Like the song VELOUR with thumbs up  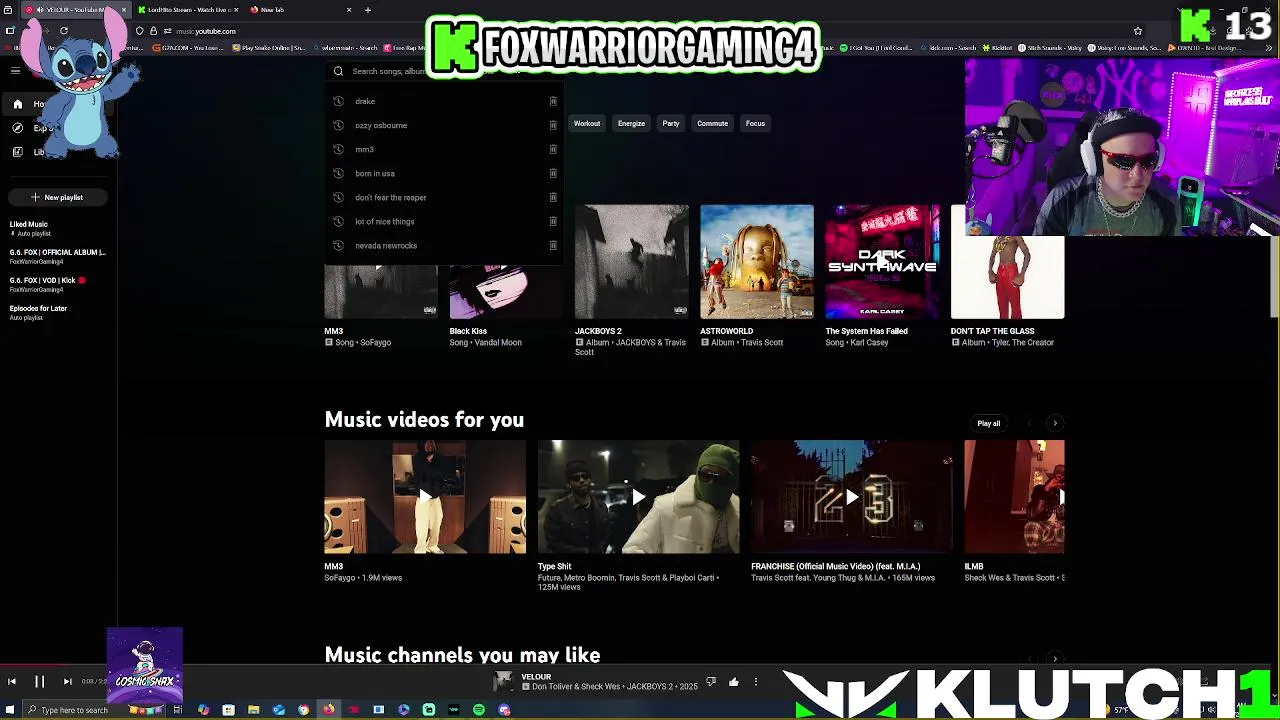[734, 682]
